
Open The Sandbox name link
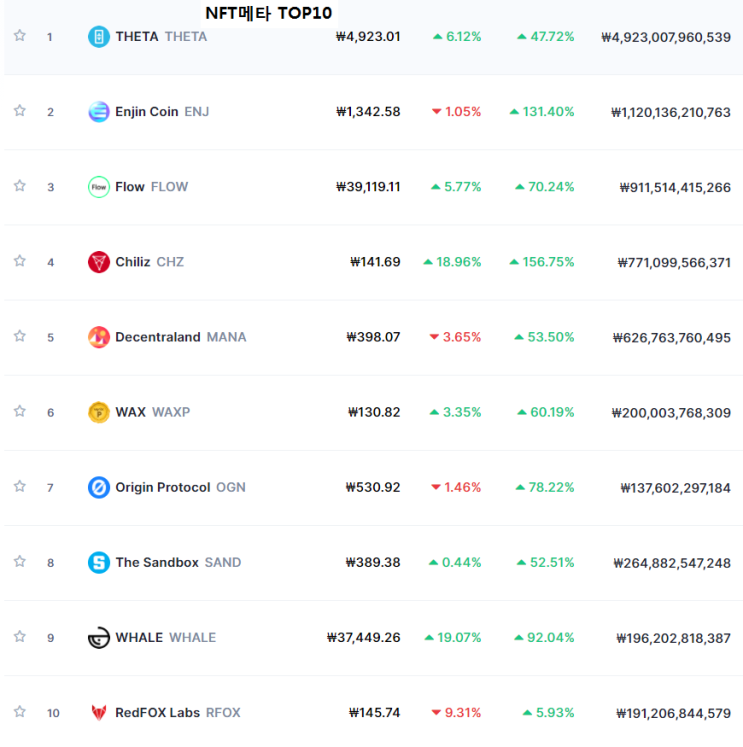coord(157,563)
